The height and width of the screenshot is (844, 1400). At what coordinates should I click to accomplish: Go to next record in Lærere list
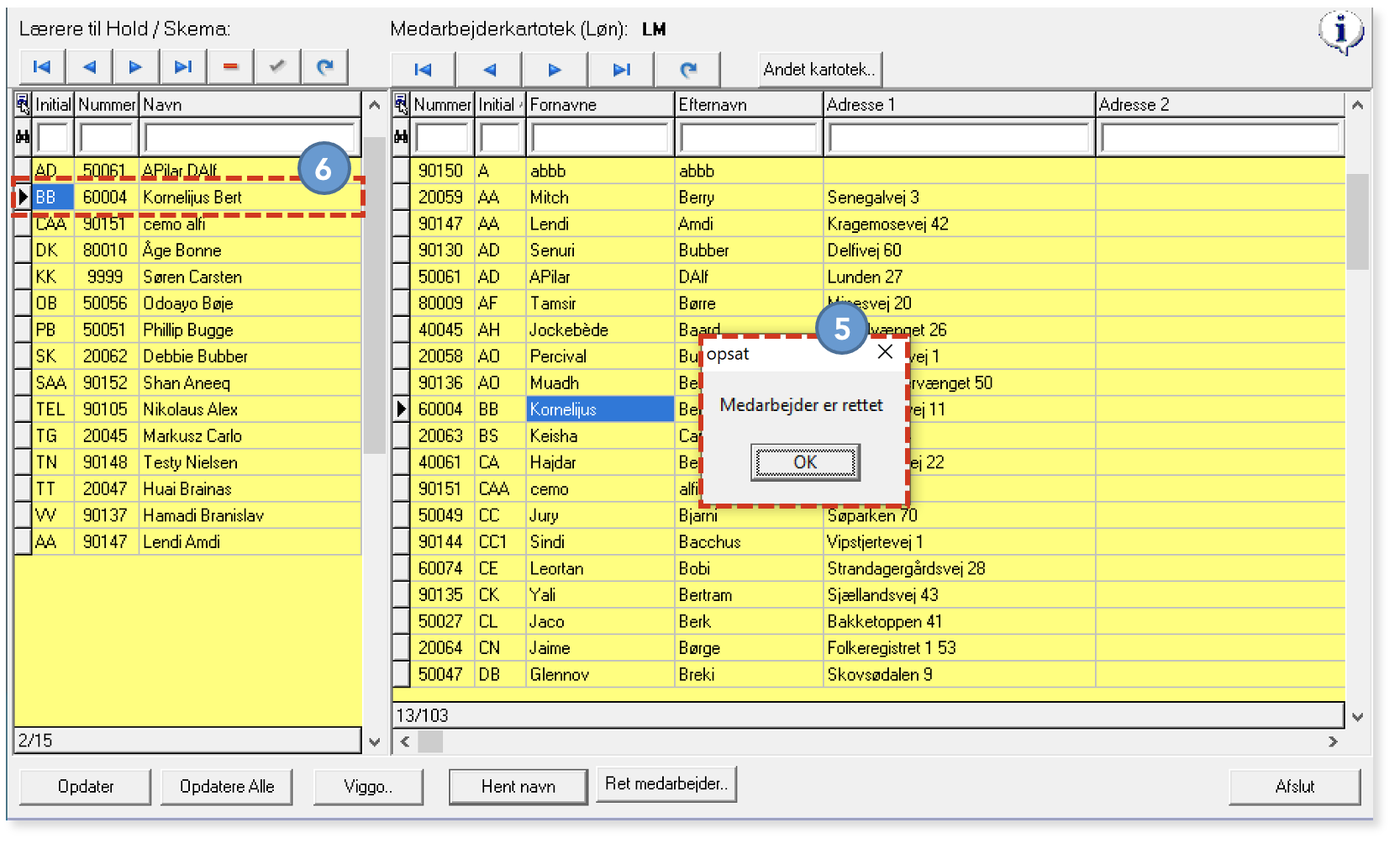[x=135, y=67]
